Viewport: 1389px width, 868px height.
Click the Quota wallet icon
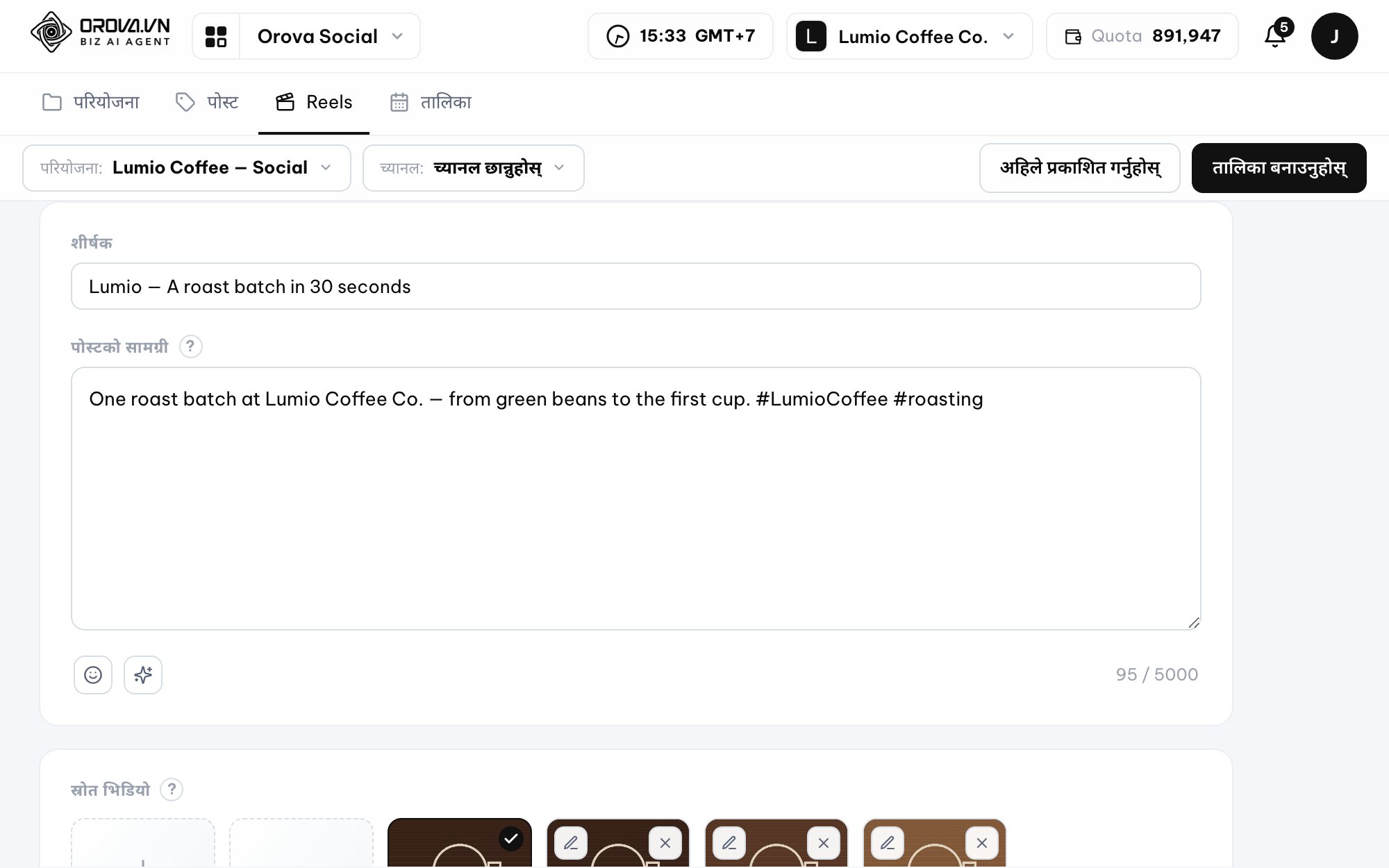coord(1073,37)
